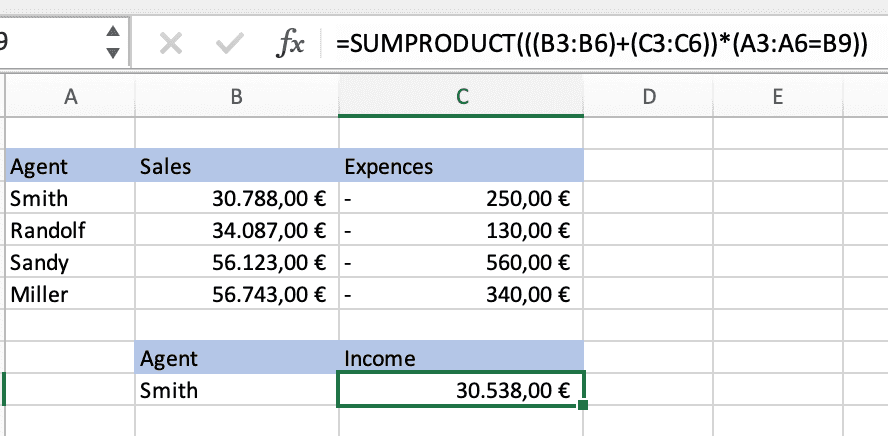Select the column E header
The image size is (888, 436).
(x=777, y=96)
